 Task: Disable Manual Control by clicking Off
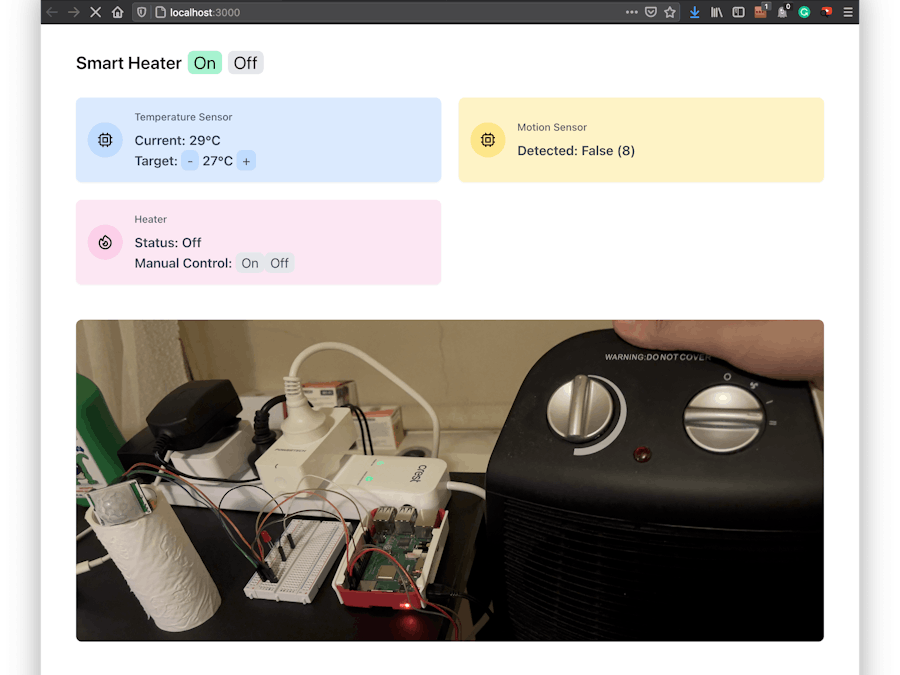[x=279, y=263]
